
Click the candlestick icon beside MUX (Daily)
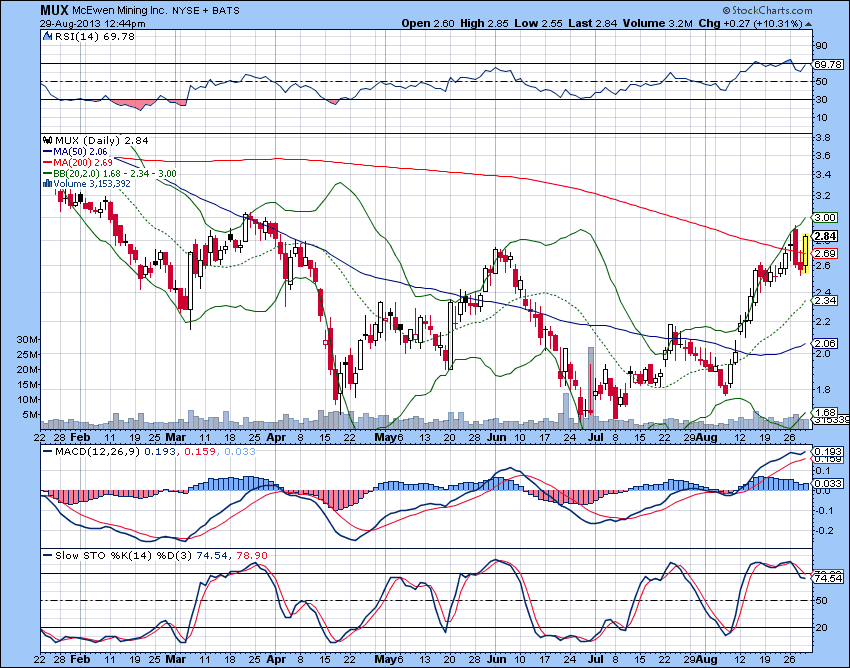48,140
